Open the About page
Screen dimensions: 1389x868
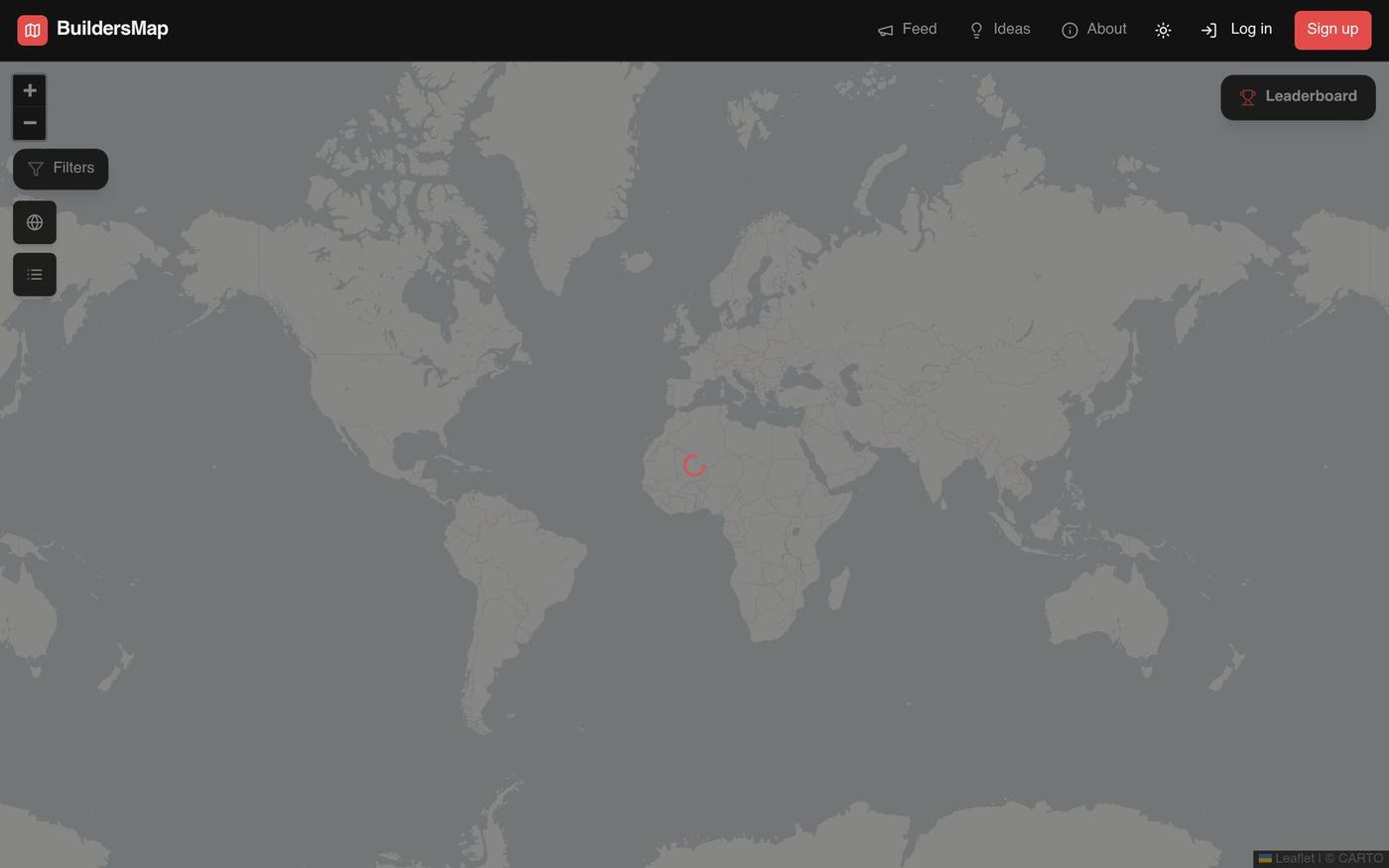(1093, 30)
